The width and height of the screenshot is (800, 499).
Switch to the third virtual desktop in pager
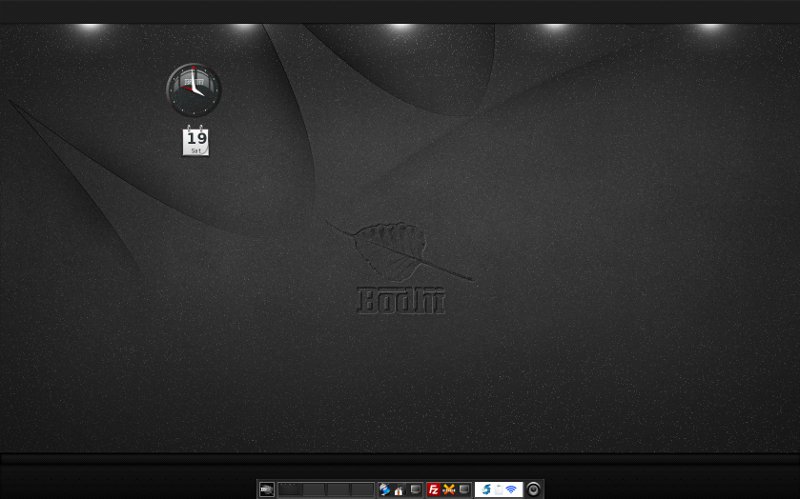pos(338,490)
